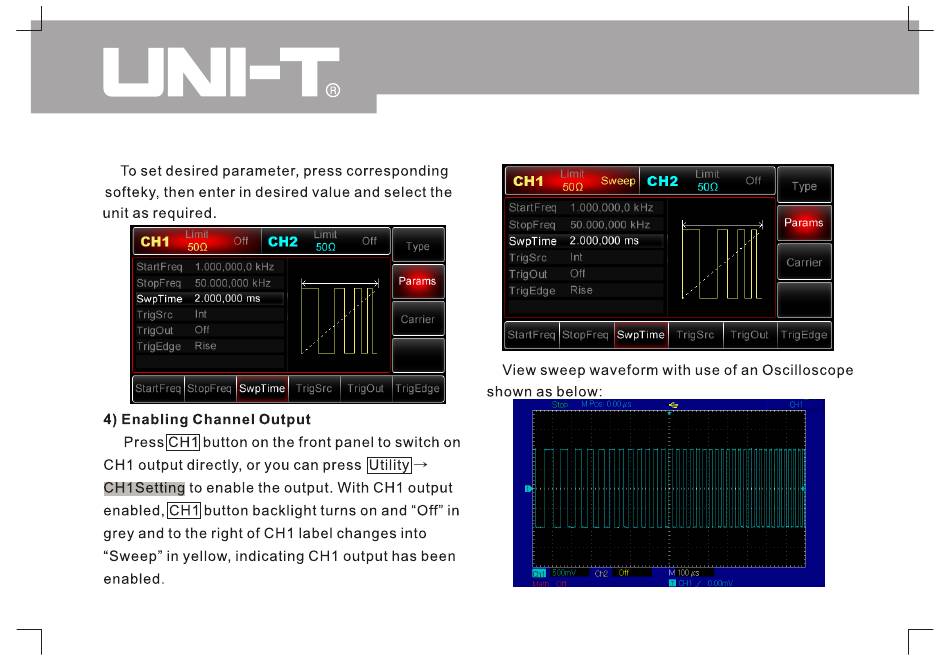Click the TrigSrc Int row on the CH1-Off screen

pos(209,314)
